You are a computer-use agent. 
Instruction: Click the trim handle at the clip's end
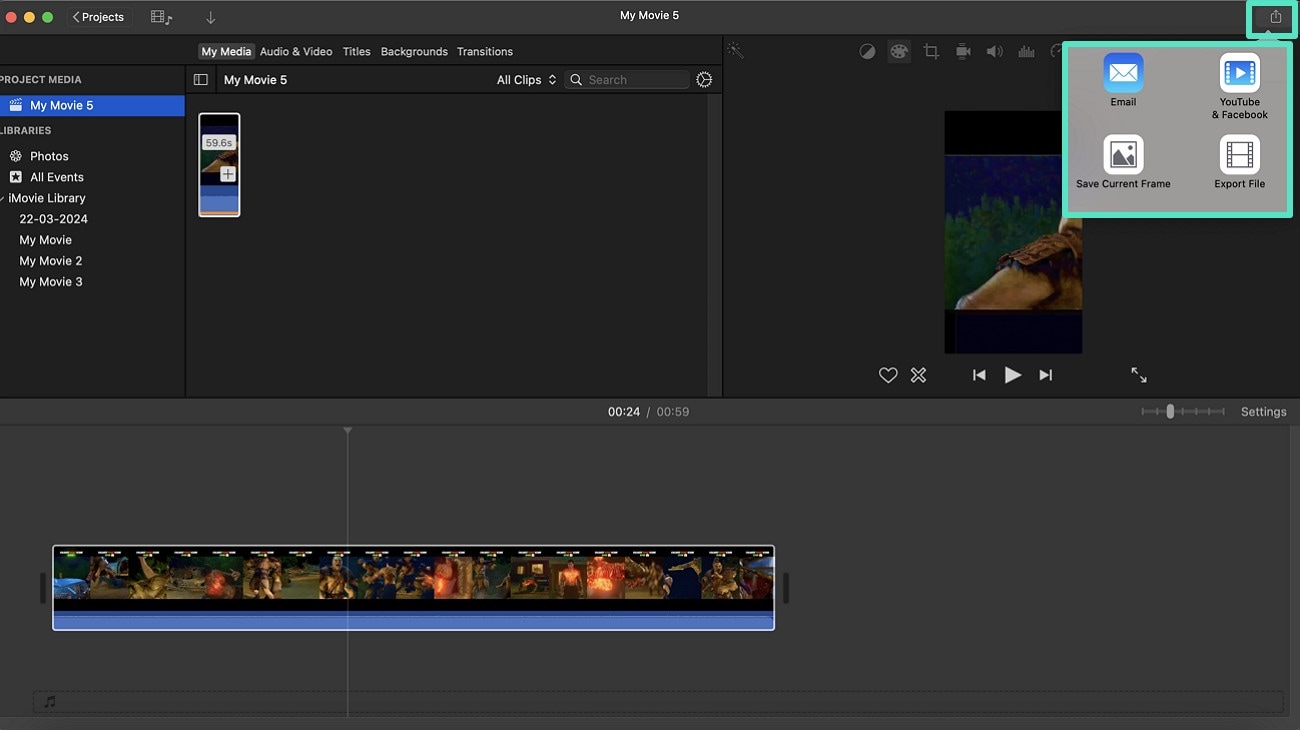786,588
